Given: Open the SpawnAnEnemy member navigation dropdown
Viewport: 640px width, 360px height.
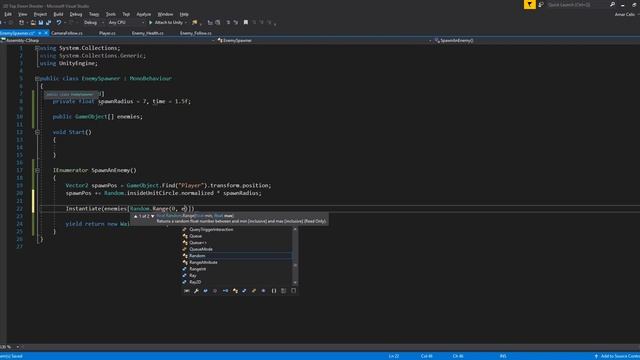Looking at the screenshot, I should 536,40.
